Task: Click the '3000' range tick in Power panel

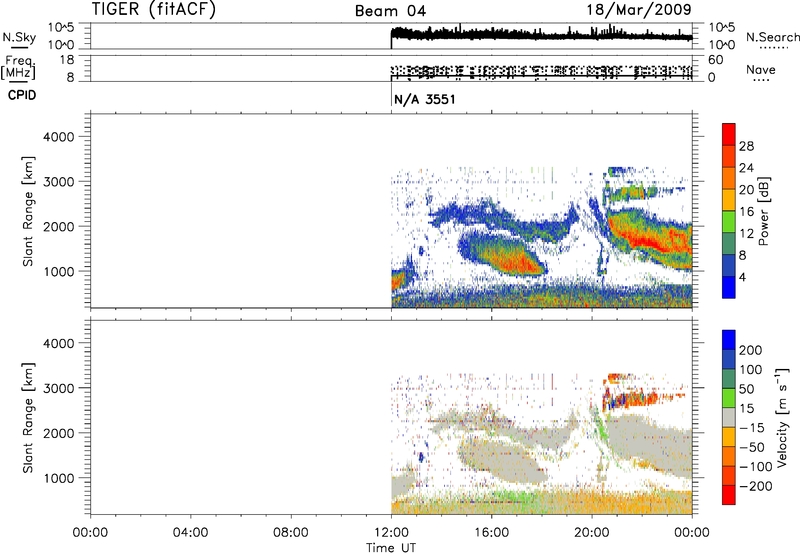Action: pos(59,182)
